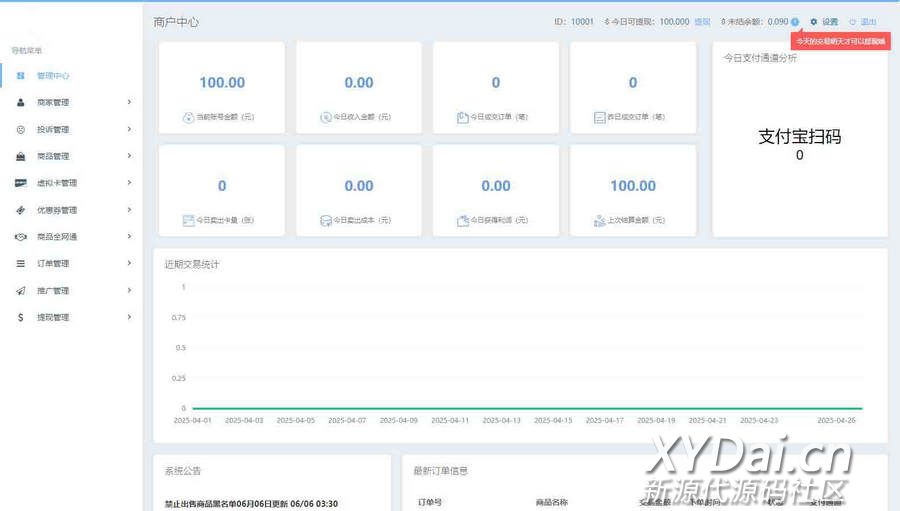Expand the 商品管理 submenu arrow

pyautogui.click(x=129, y=156)
